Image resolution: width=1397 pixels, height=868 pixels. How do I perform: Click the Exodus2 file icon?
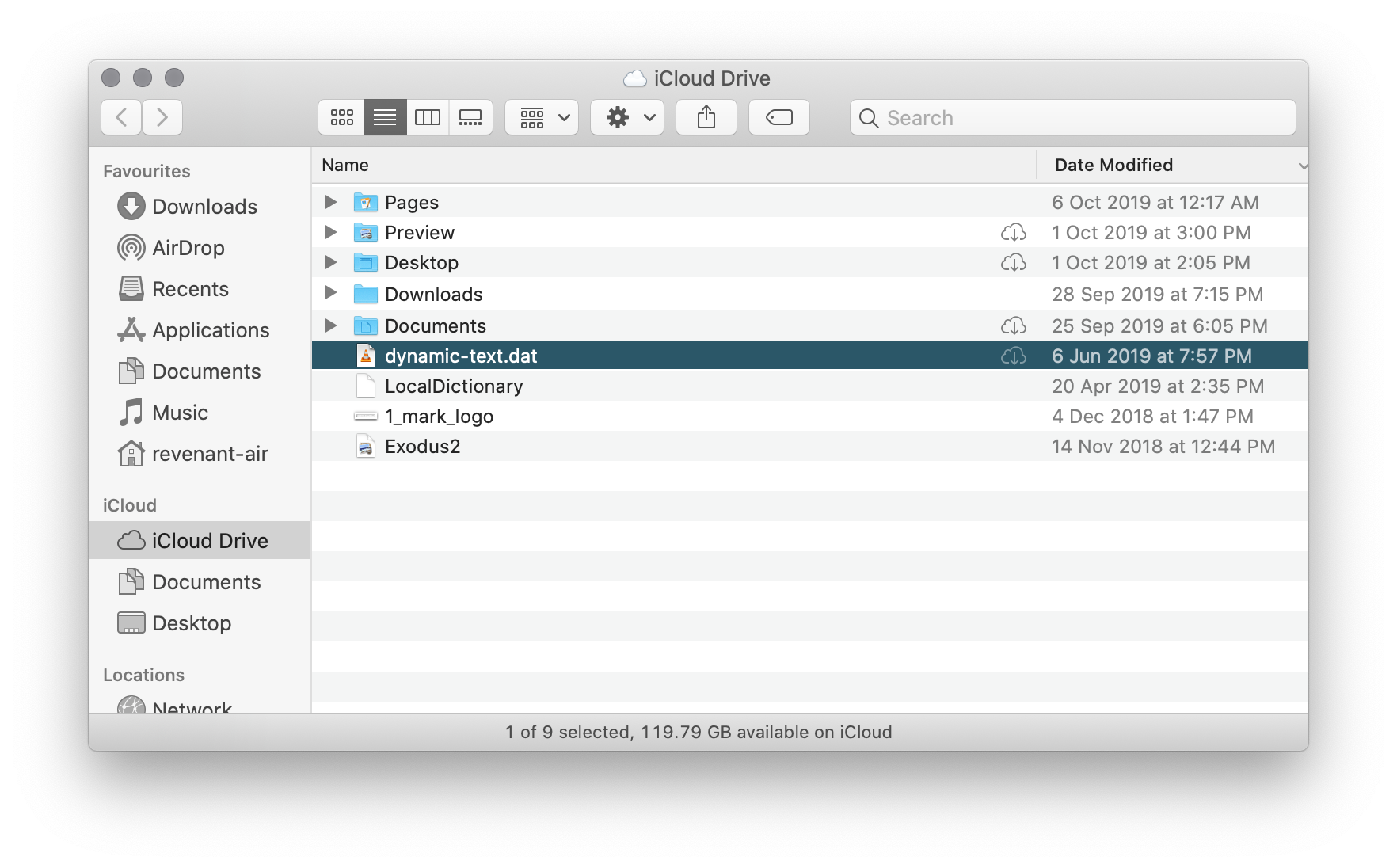coord(365,446)
